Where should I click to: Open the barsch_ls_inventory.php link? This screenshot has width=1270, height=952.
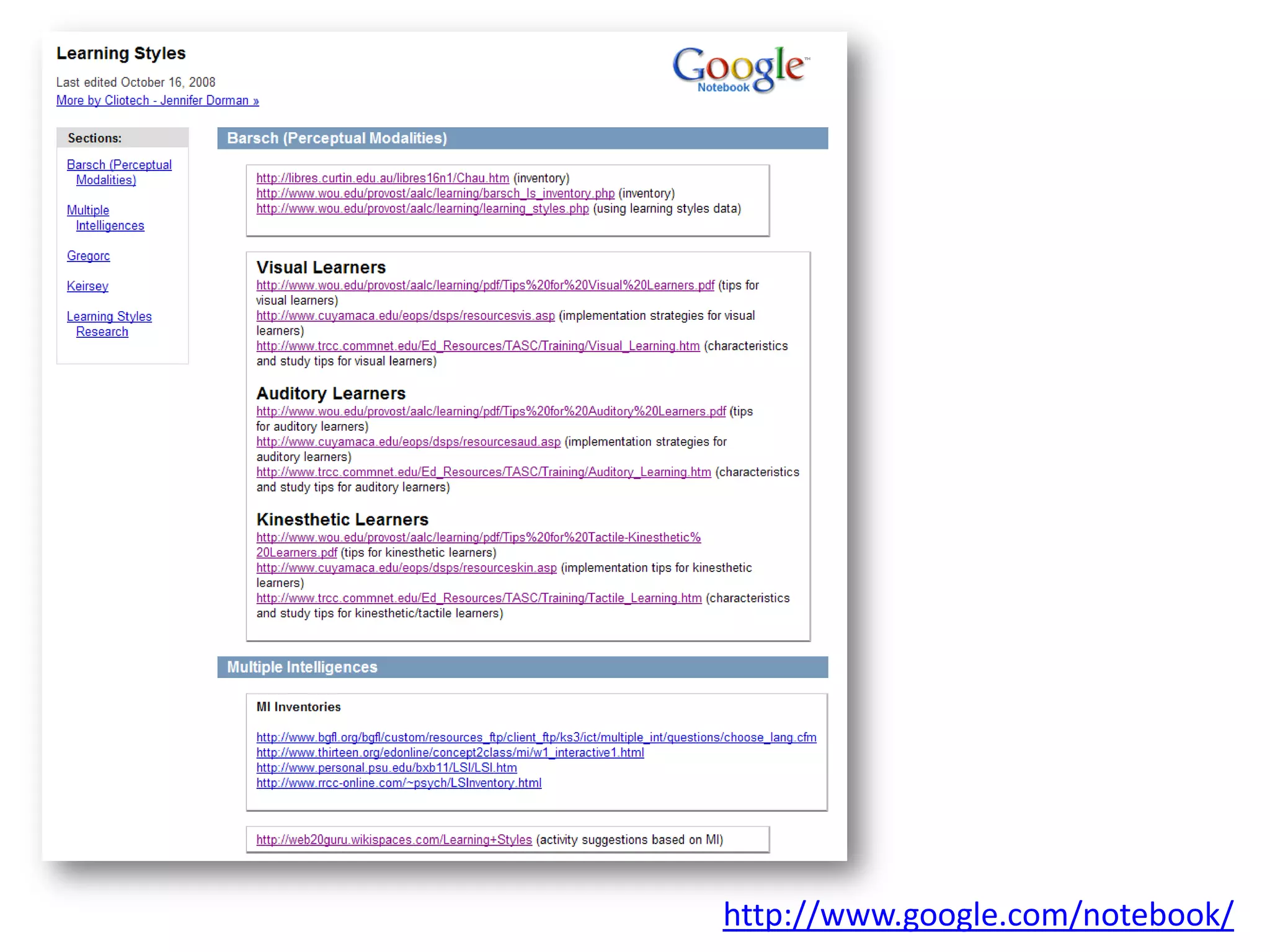tap(435, 193)
